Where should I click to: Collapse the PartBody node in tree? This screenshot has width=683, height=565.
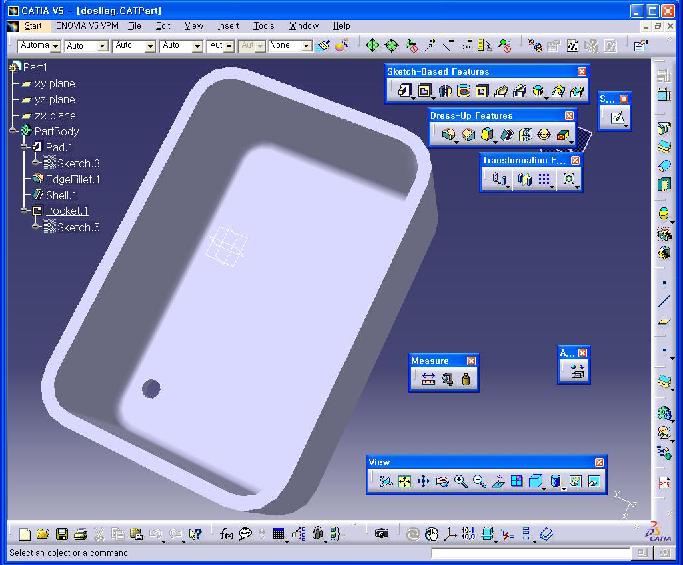point(14,131)
